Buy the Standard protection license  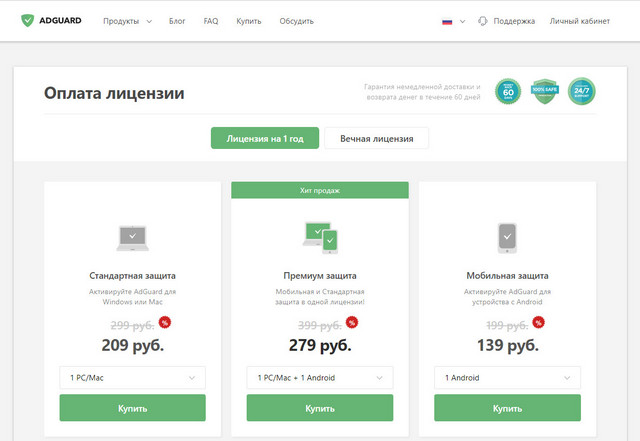pos(132,408)
